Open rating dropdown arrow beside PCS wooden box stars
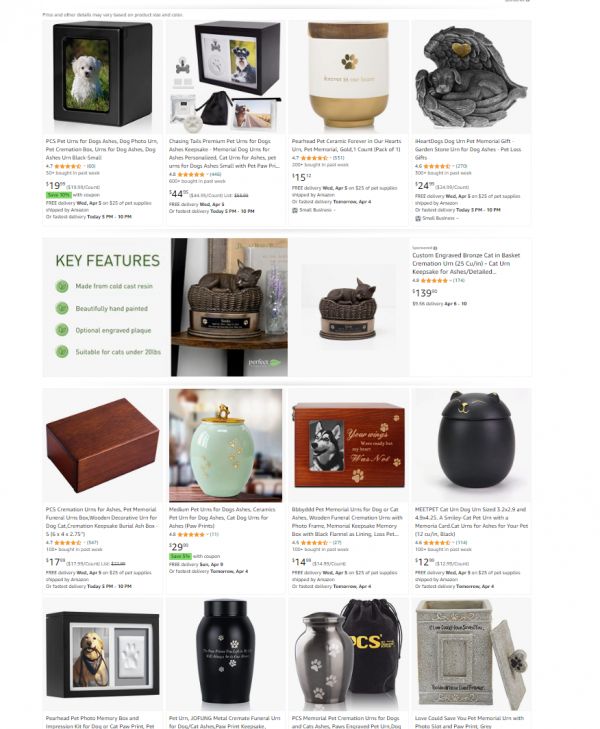This screenshot has height=729, width=600. click(x=84, y=543)
